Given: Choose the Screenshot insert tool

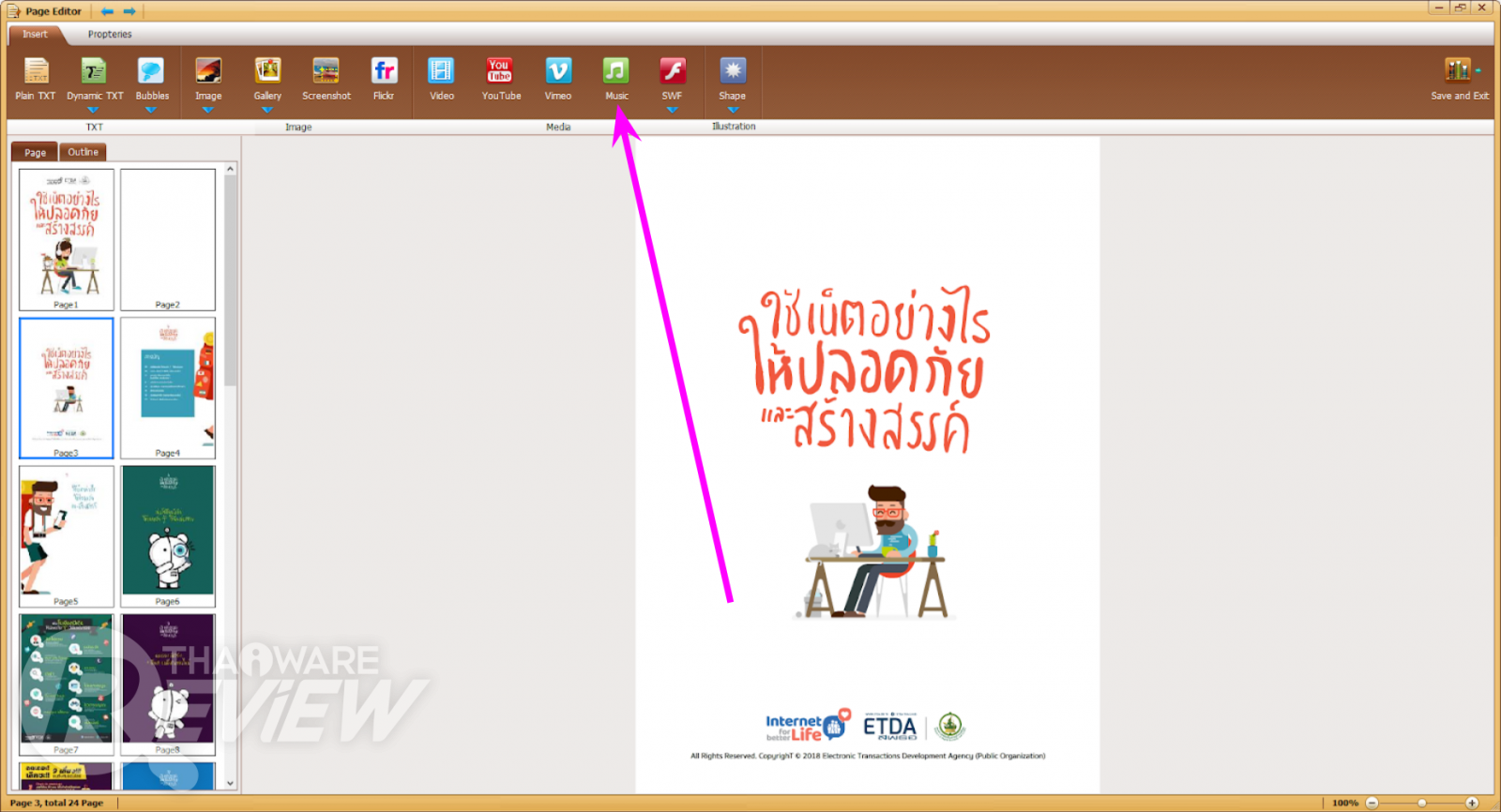Looking at the screenshot, I should coord(326,80).
